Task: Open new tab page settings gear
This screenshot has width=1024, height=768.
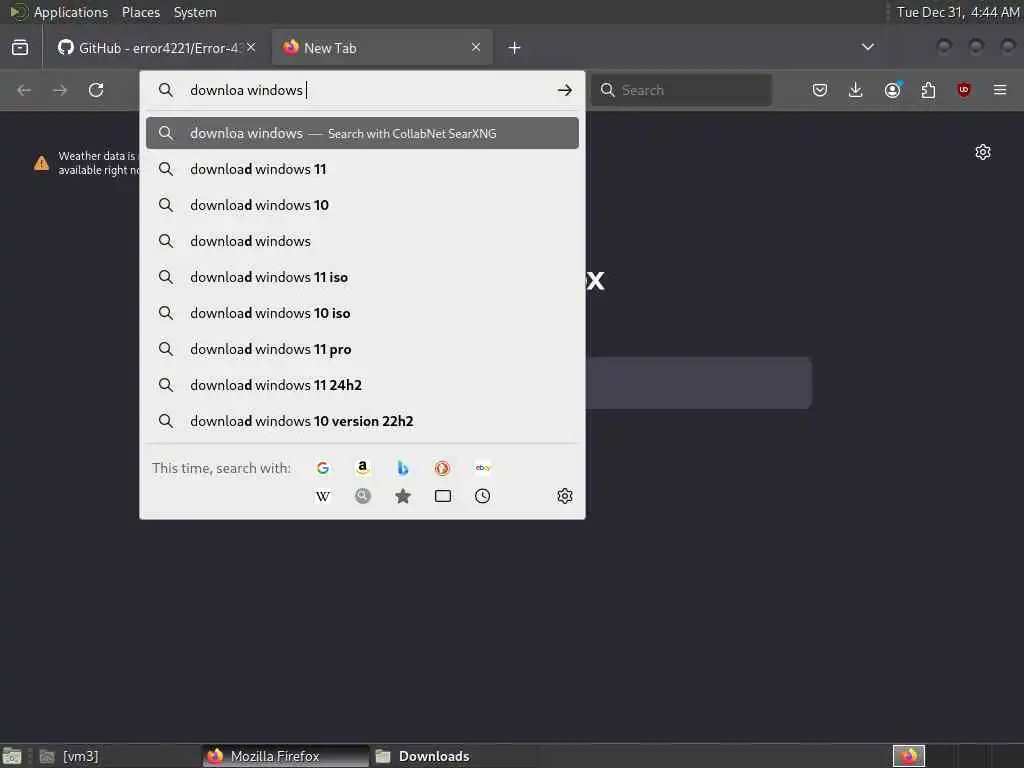Action: pyautogui.click(x=983, y=152)
